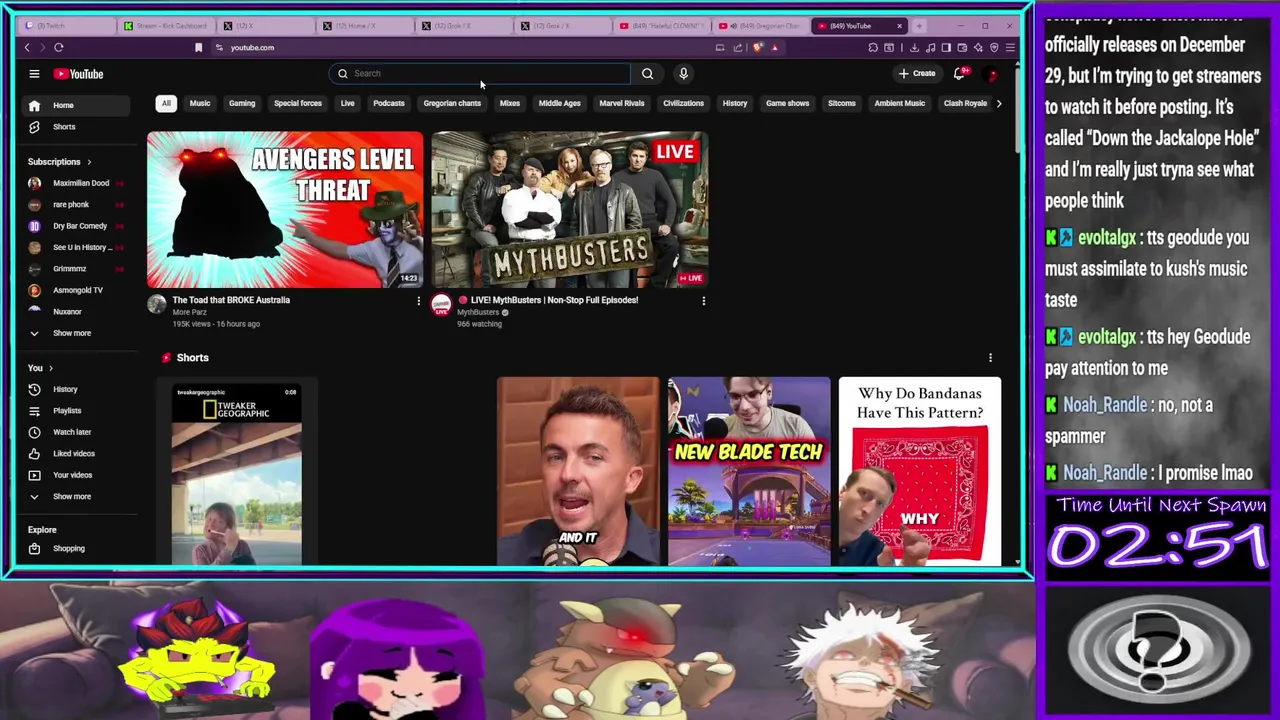Select the All filter chip
Image resolution: width=1280 pixels, height=720 pixels.
tap(166, 103)
